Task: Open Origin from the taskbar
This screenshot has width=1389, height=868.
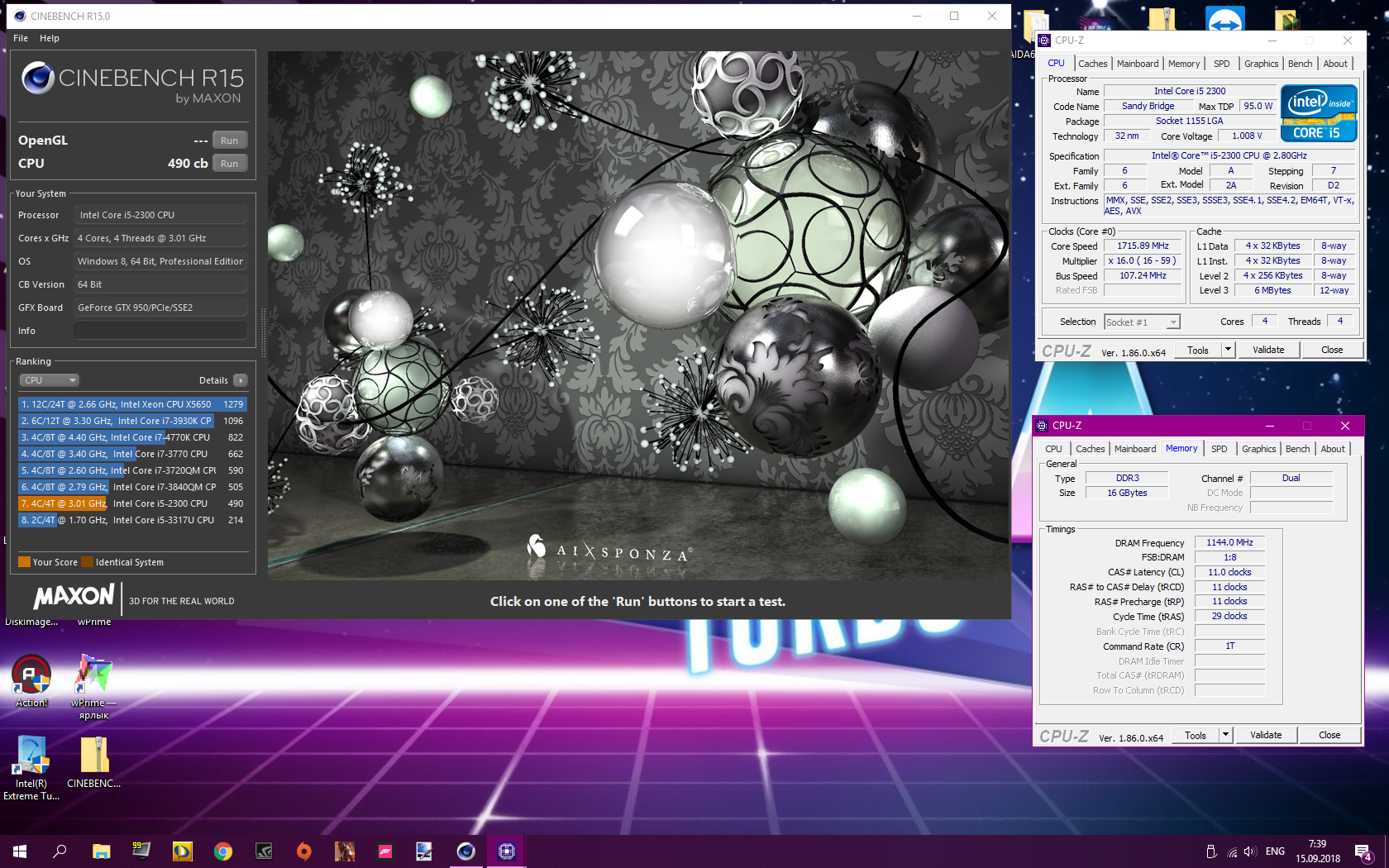Action: [304, 851]
